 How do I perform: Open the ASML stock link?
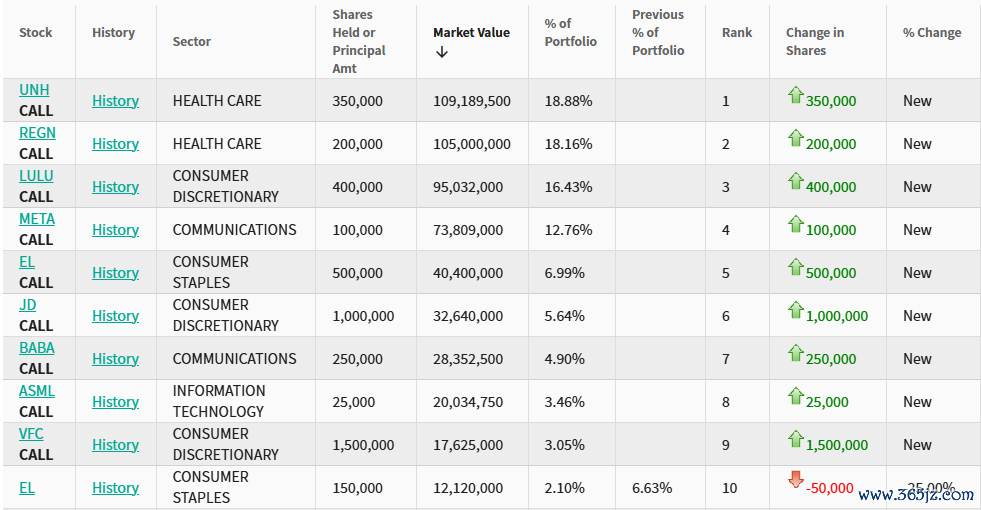point(36,391)
